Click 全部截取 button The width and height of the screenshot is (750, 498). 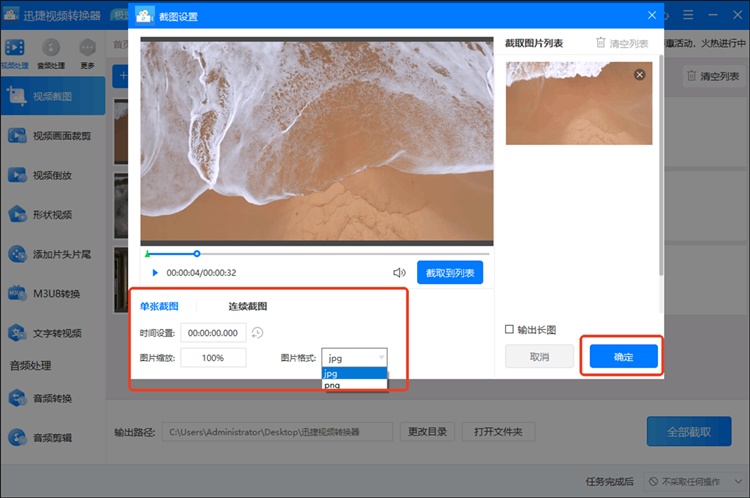click(x=689, y=432)
